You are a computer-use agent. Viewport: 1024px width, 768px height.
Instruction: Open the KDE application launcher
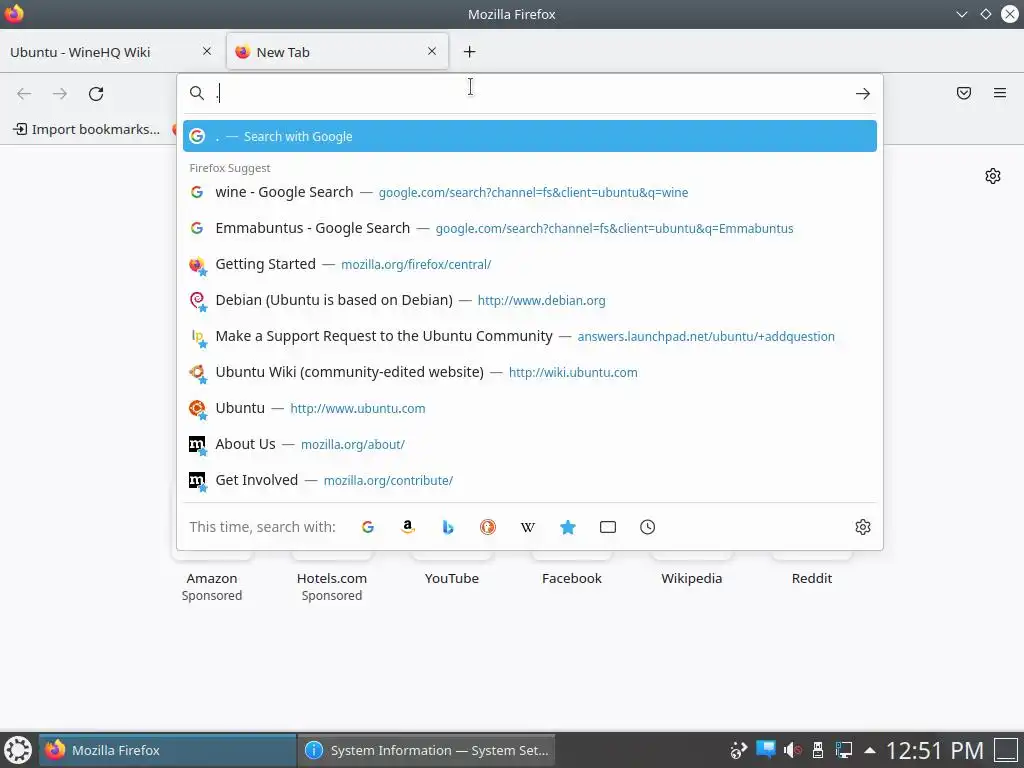pyautogui.click(x=18, y=750)
